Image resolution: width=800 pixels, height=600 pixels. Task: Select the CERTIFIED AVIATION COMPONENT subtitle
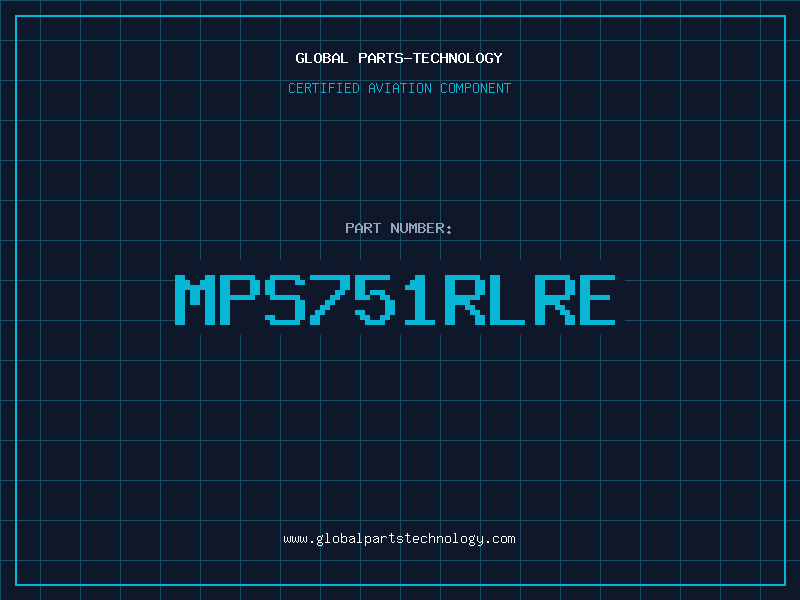click(399, 88)
